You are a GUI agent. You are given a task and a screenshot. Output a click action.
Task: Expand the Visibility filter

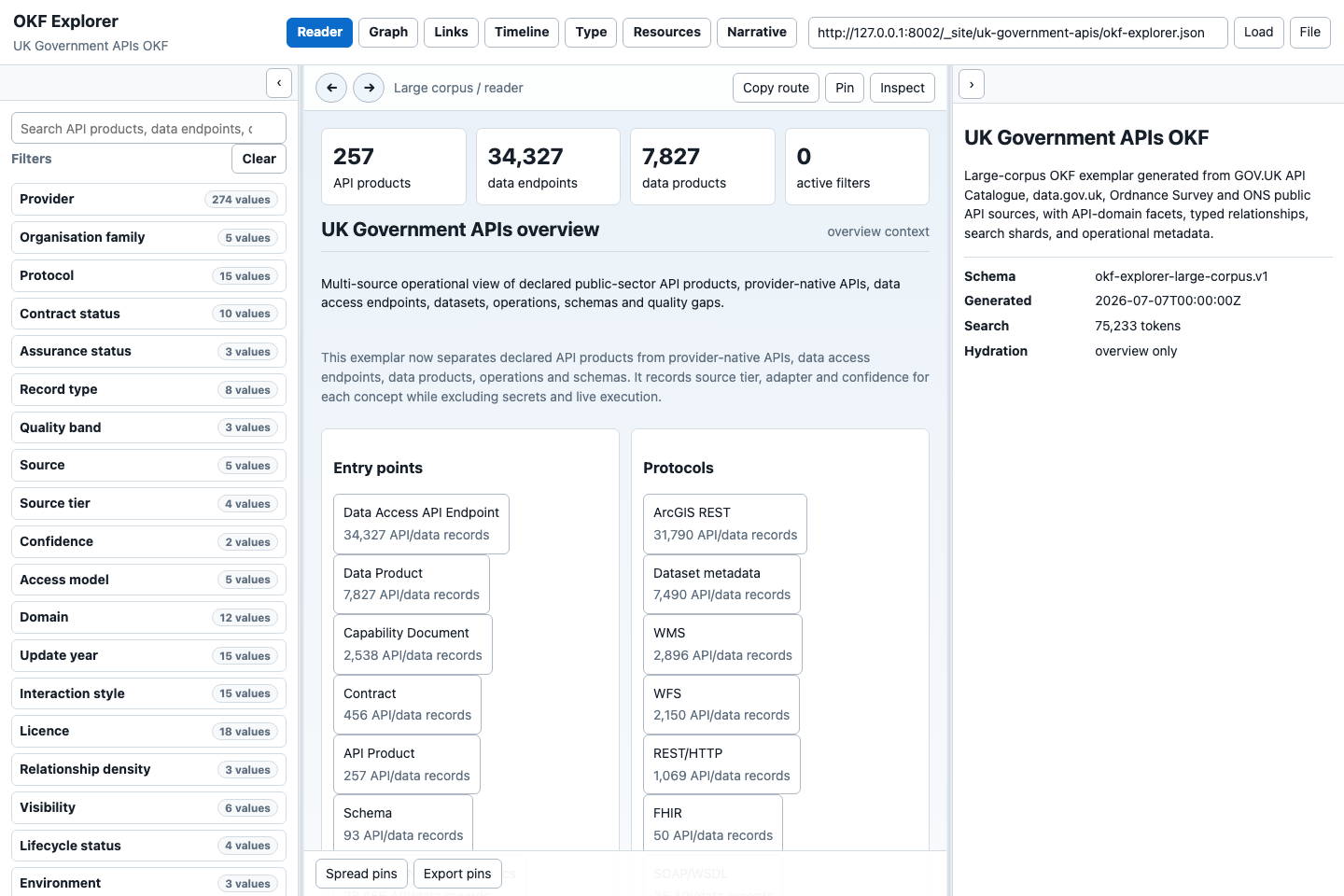coord(148,807)
